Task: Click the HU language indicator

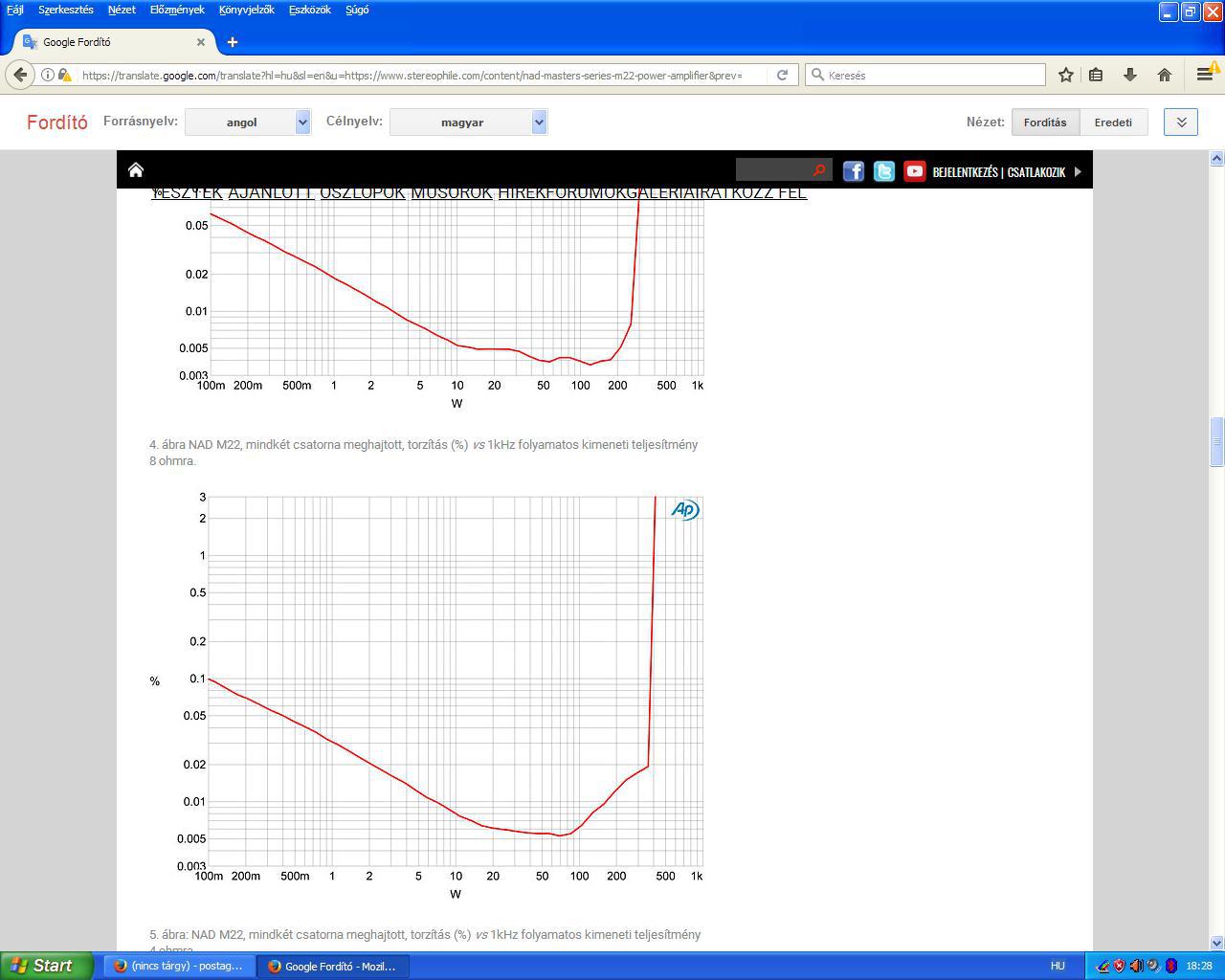Action: coord(1058,966)
